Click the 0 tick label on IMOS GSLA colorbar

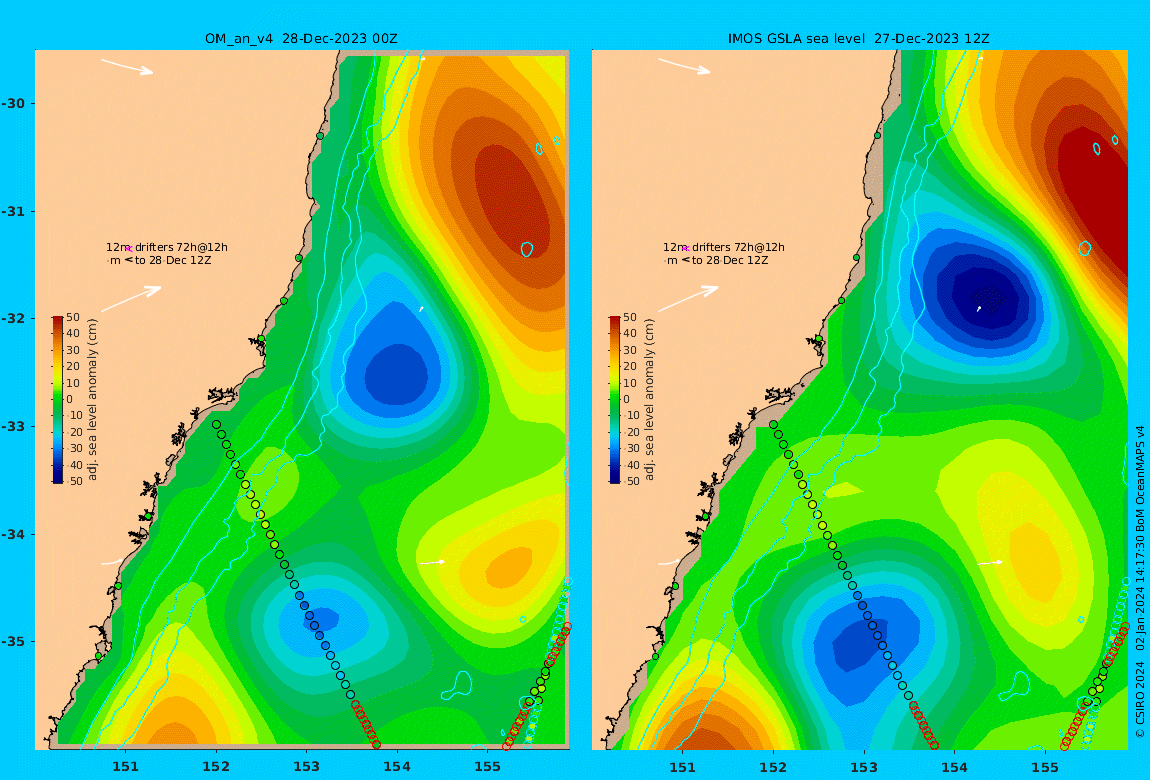click(x=626, y=400)
